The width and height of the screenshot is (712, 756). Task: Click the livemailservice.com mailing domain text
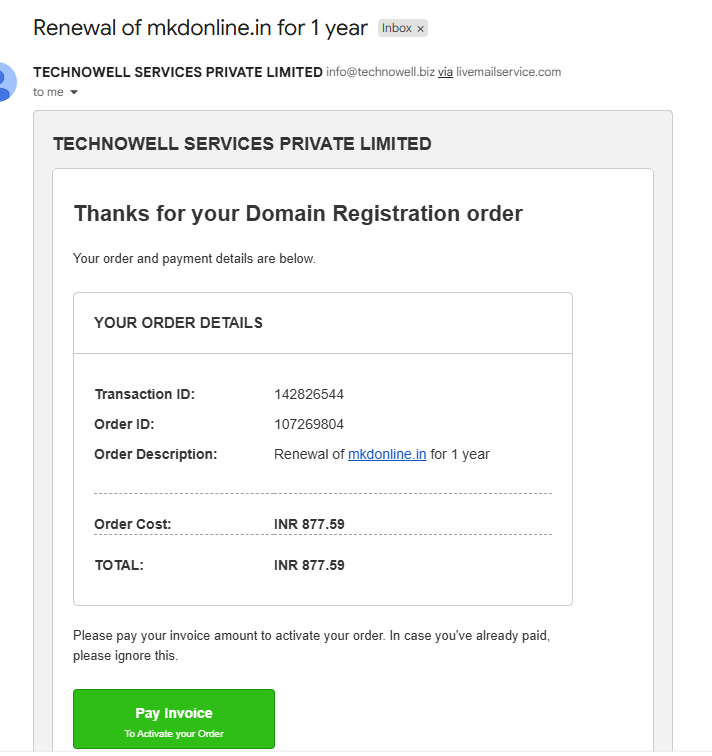click(509, 72)
